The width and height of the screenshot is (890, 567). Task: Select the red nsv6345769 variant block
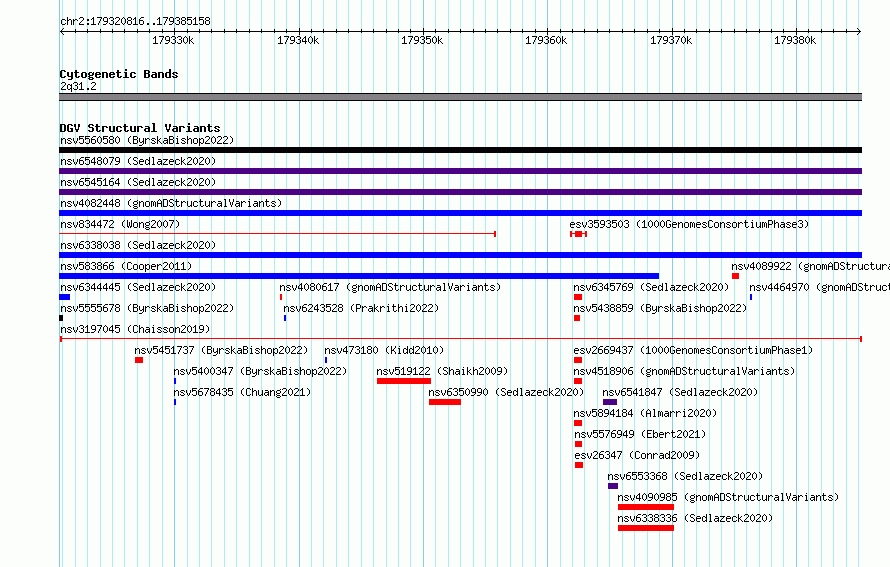tap(578, 297)
